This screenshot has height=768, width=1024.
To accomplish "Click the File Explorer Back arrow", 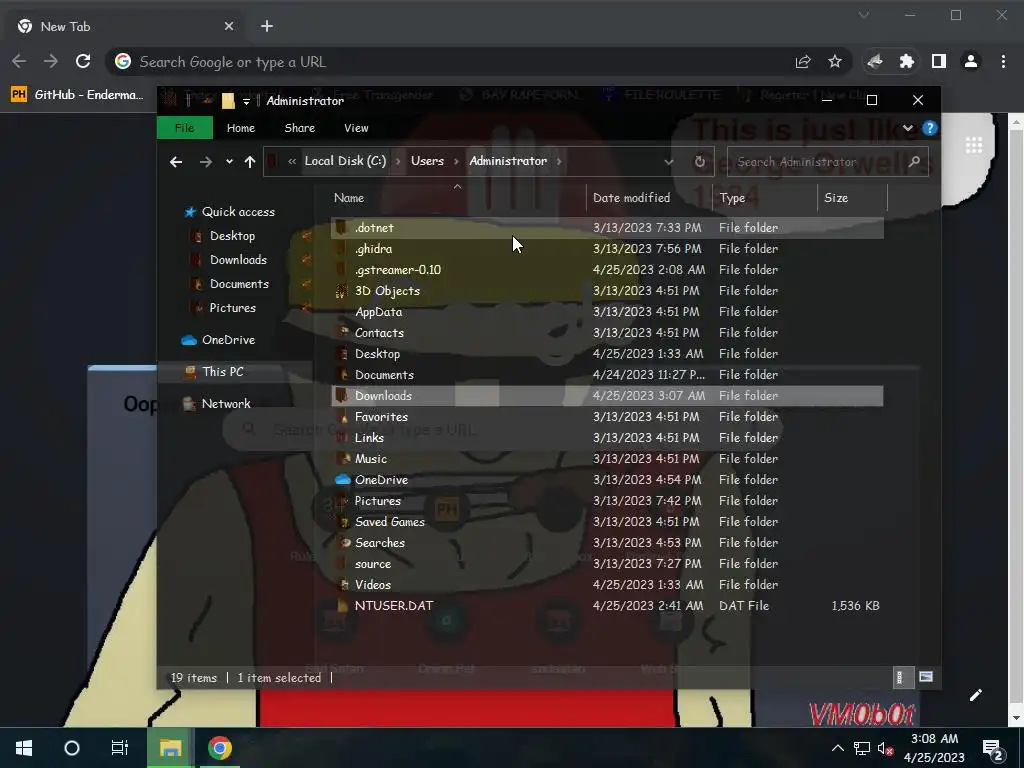I will [x=176, y=162].
